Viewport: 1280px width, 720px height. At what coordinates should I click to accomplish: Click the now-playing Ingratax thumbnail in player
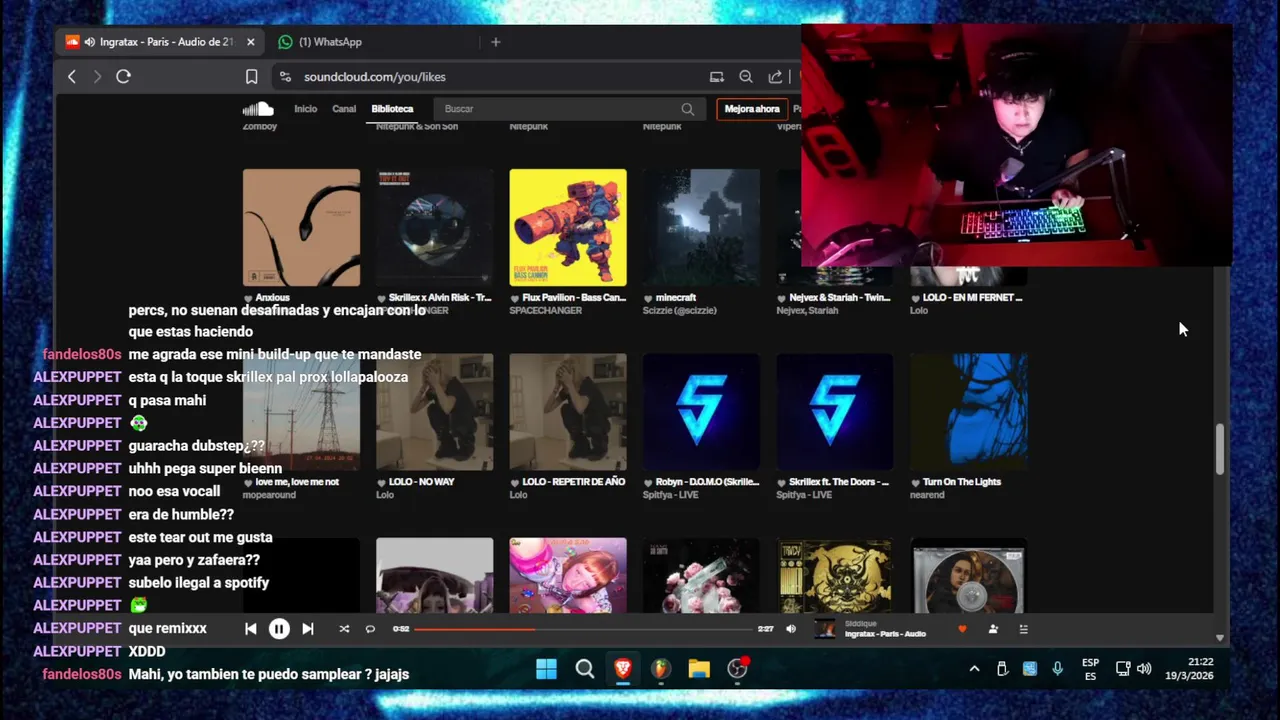(825, 629)
